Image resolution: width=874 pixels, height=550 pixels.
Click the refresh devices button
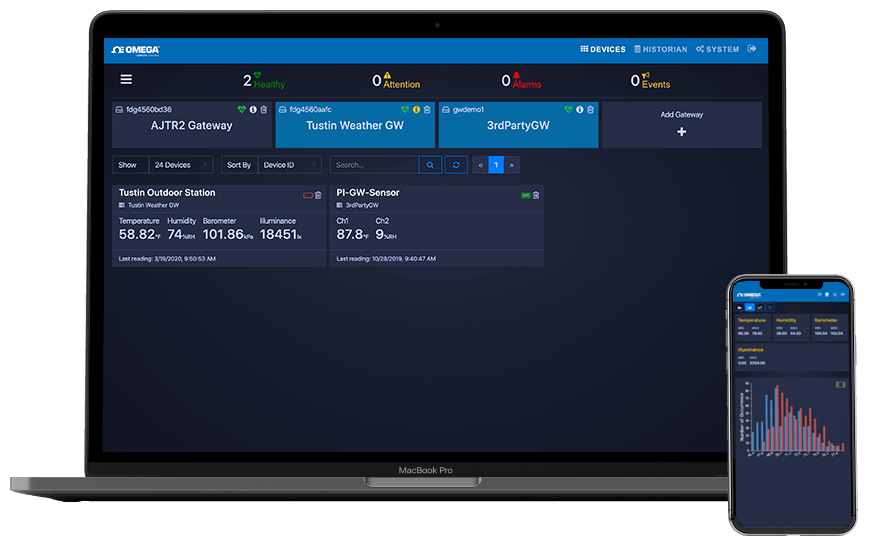click(x=456, y=165)
